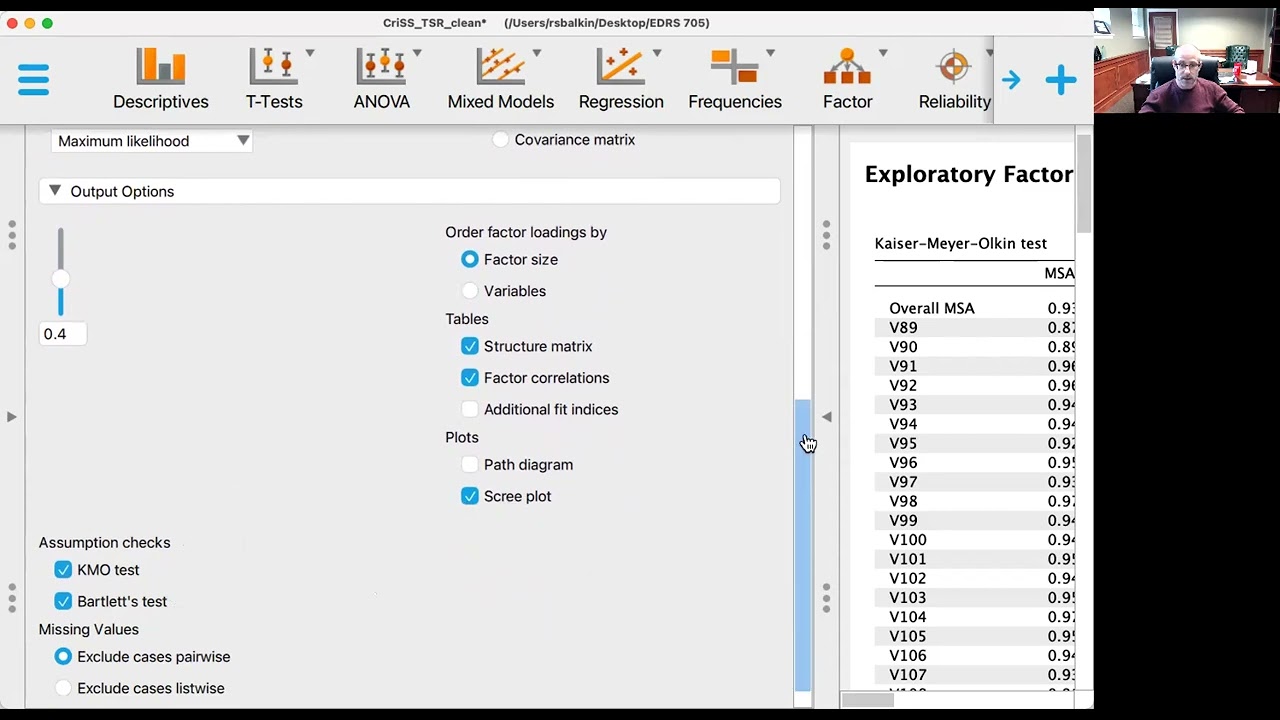1280x720 pixels.
Task: Open the T-Tests module
Action: (273, 79)
